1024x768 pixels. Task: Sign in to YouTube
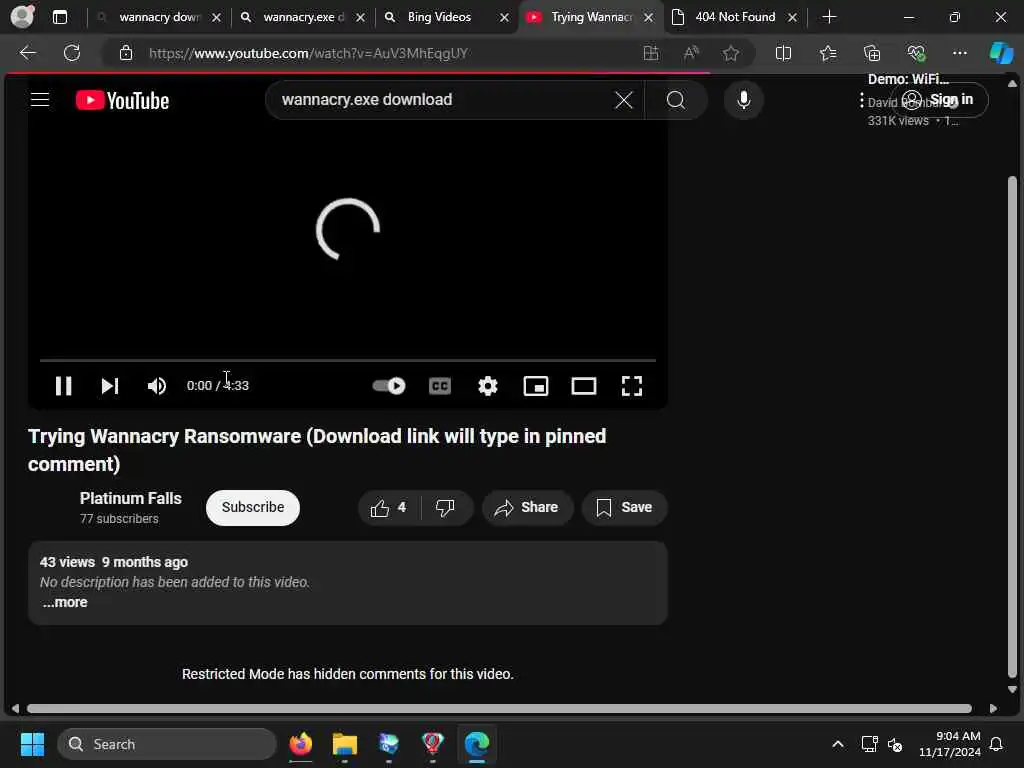pyautogui.click(x=940, y=100)
